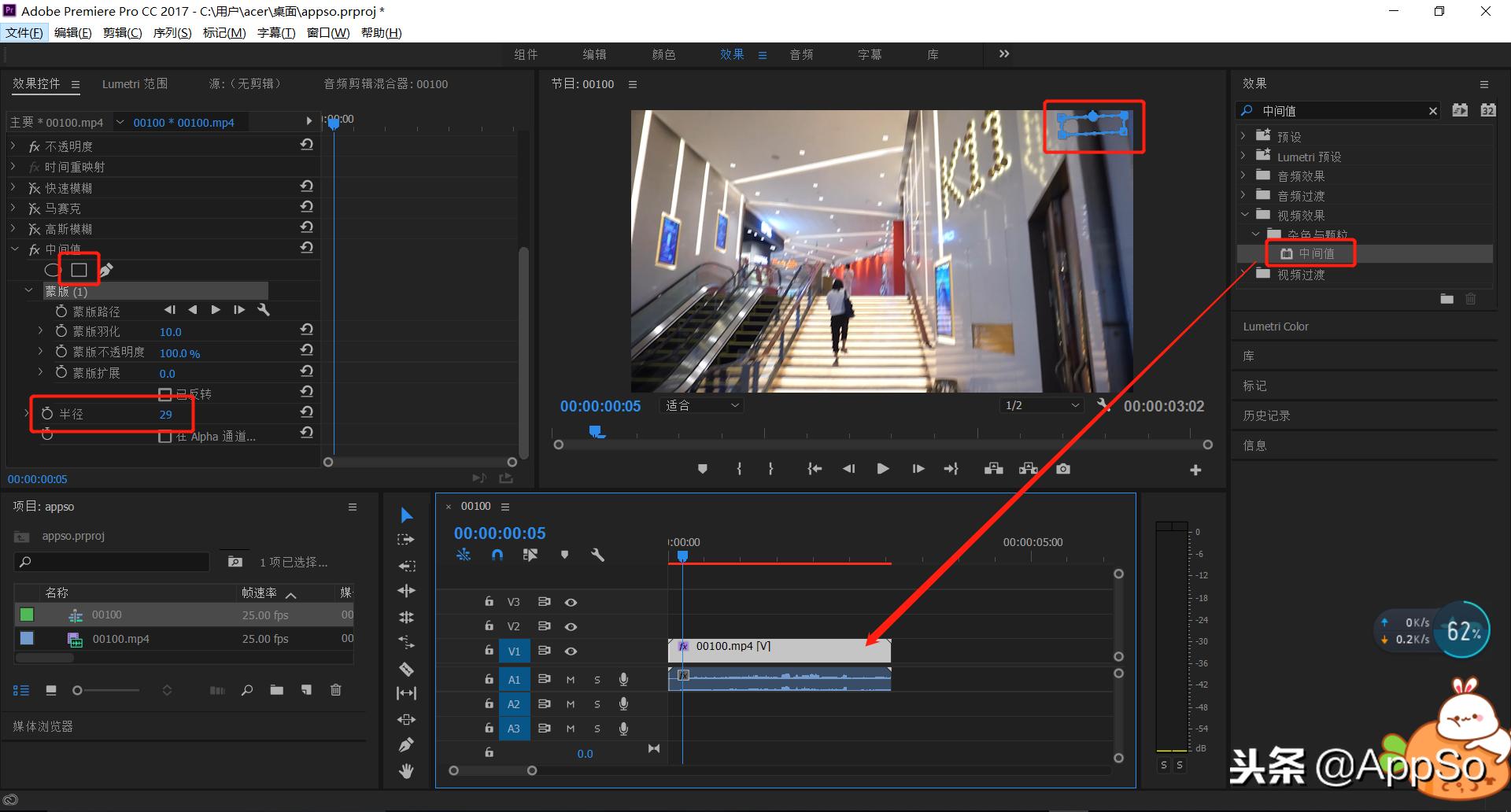Expand the 快速模糊 effect properties
The width and height of the screenshot is (1511, 812).
point(13,188)
